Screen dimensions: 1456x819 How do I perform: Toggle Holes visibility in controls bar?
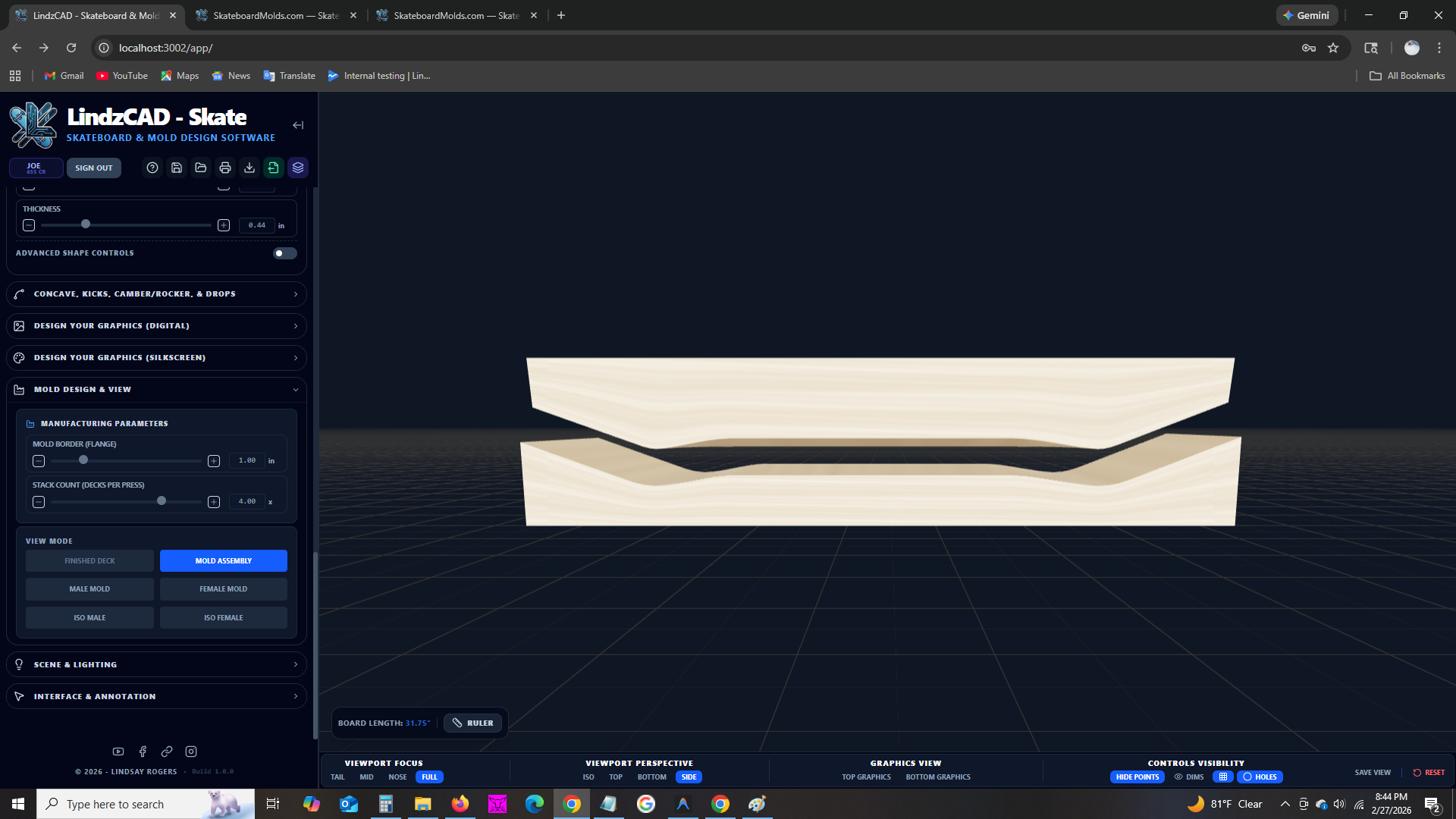[1260, 777]
